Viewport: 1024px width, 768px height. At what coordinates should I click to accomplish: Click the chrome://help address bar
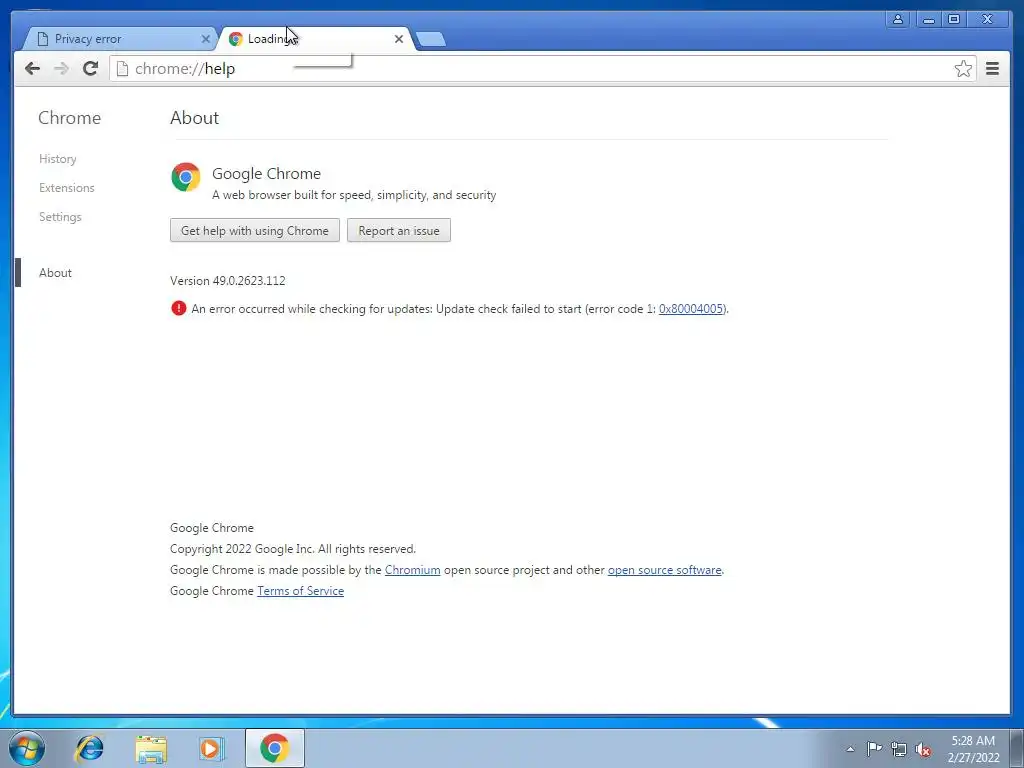pos(542,69)
